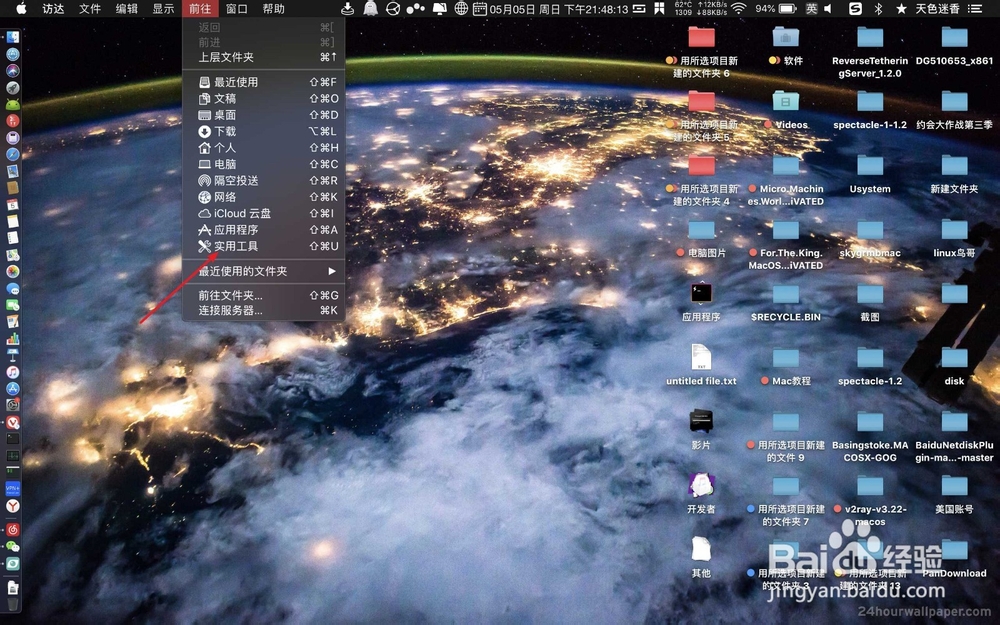Open App Store from the Dock
This screenshot has height=625, width=1000.
point(13,388)
